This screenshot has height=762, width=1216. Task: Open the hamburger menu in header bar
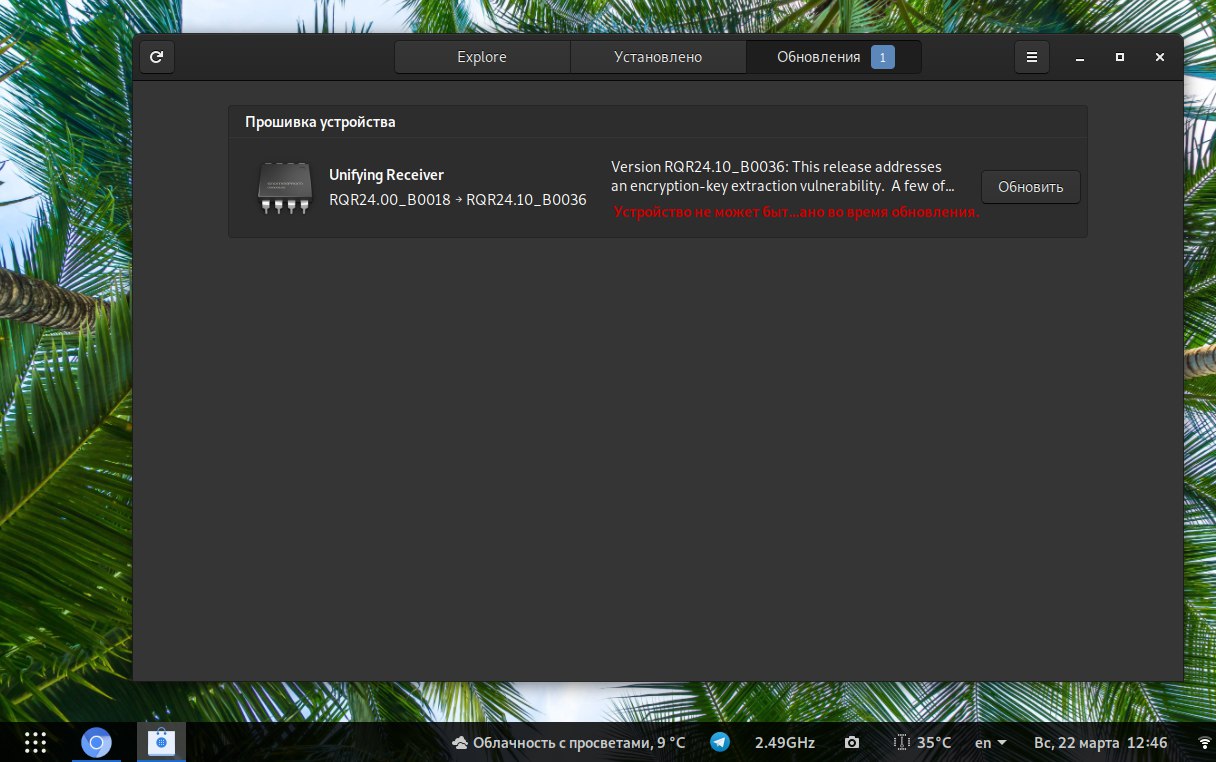(1032, 57)
